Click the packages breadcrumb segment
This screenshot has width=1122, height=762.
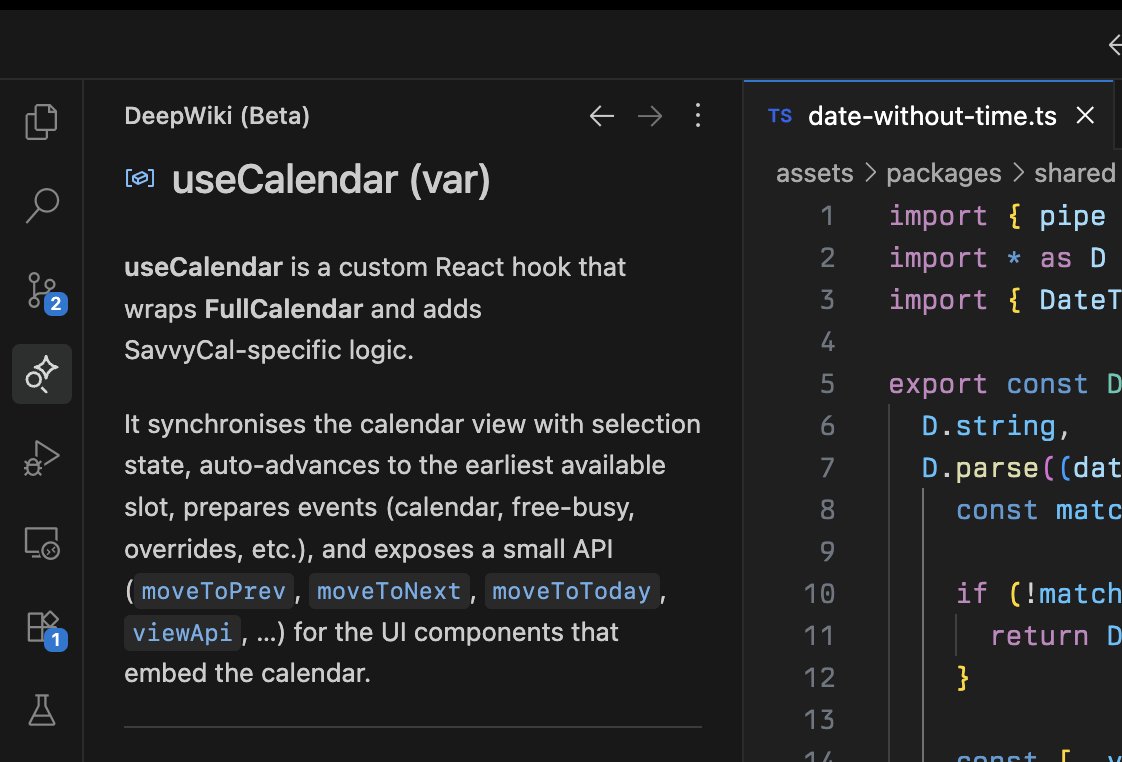[x=943, y=173]
